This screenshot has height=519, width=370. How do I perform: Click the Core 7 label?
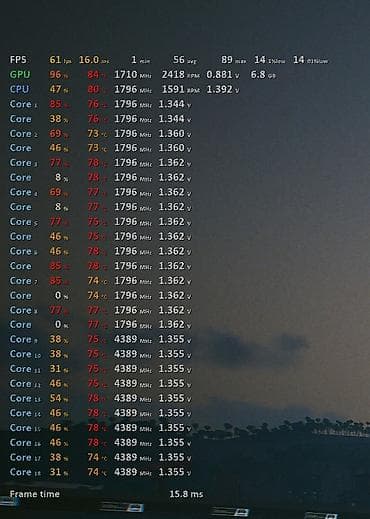24,281
